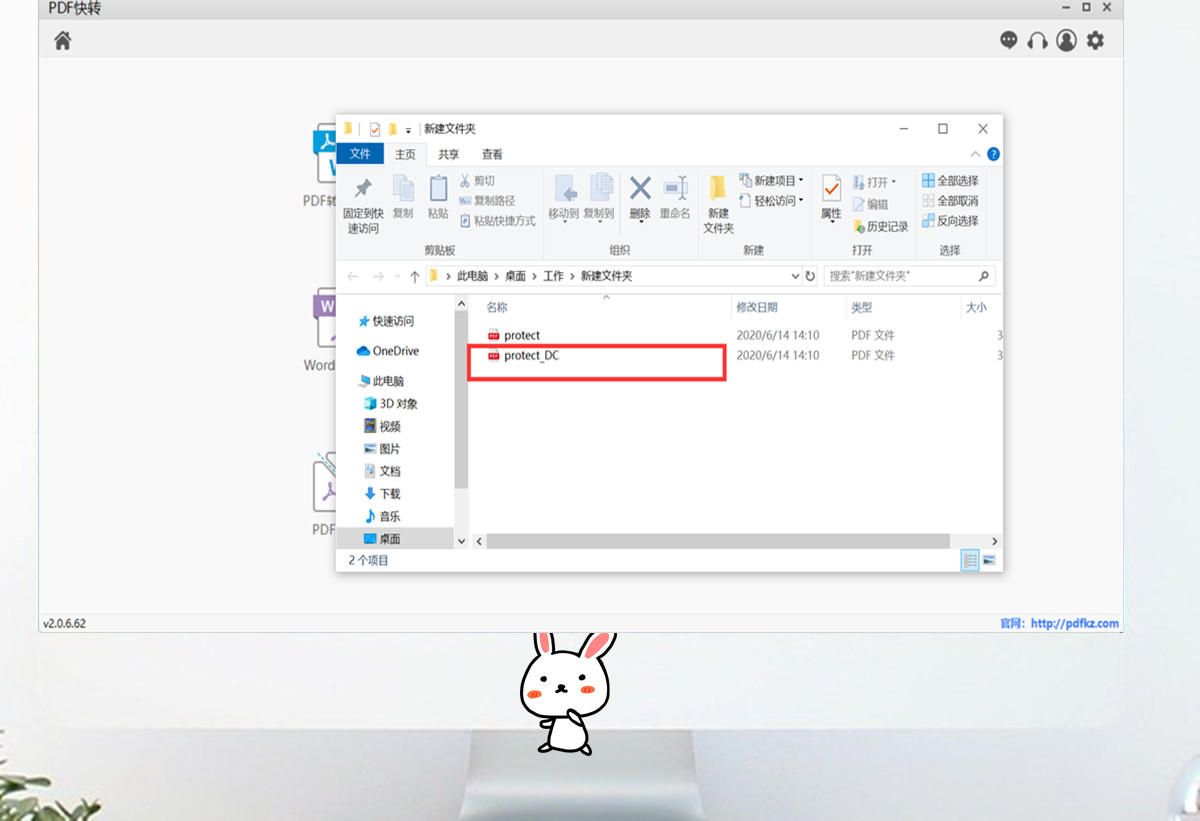Screen dimensions: 1200x821
Task: Expand the 新建项目 dropdown arrow
Action: click(x=802, y=180)
